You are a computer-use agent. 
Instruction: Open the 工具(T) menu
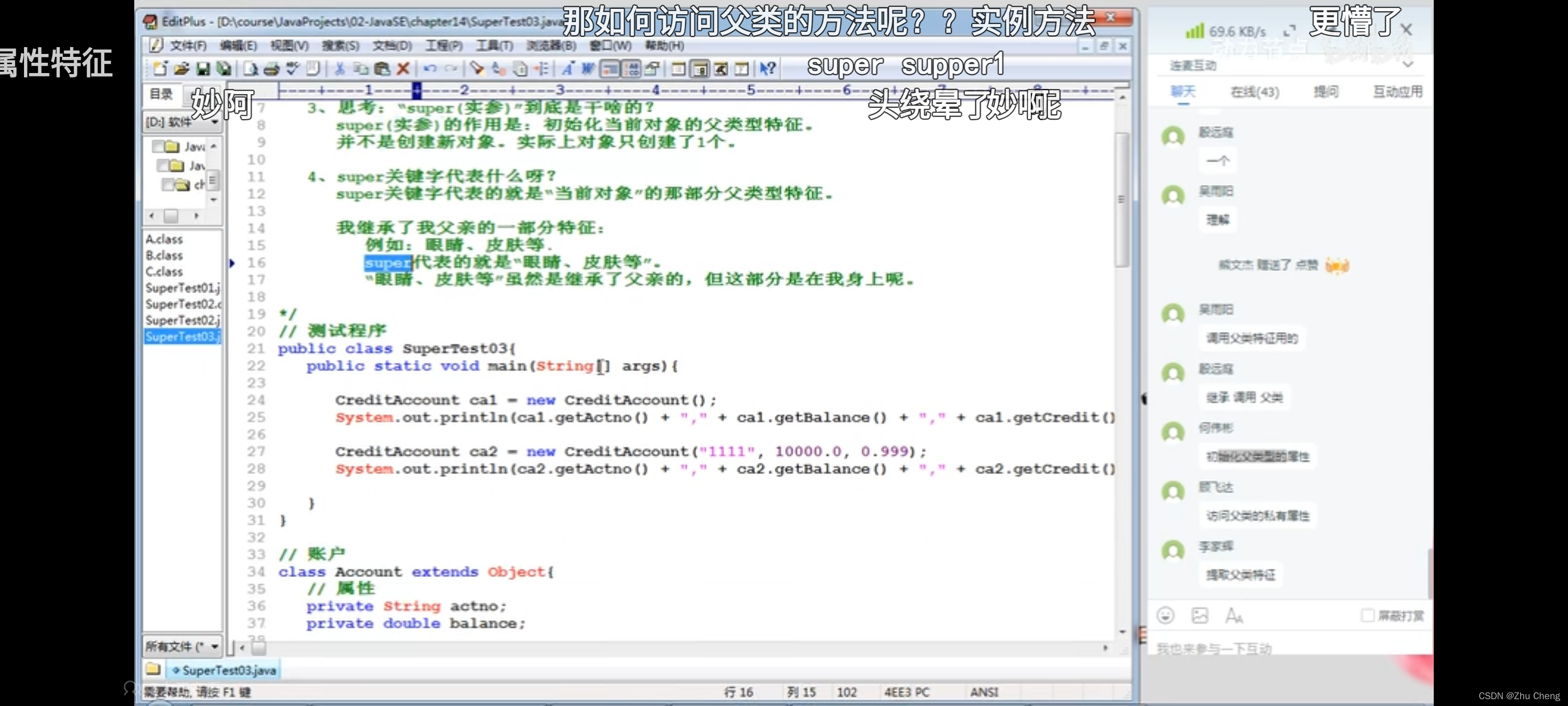(x=494, y=46)
